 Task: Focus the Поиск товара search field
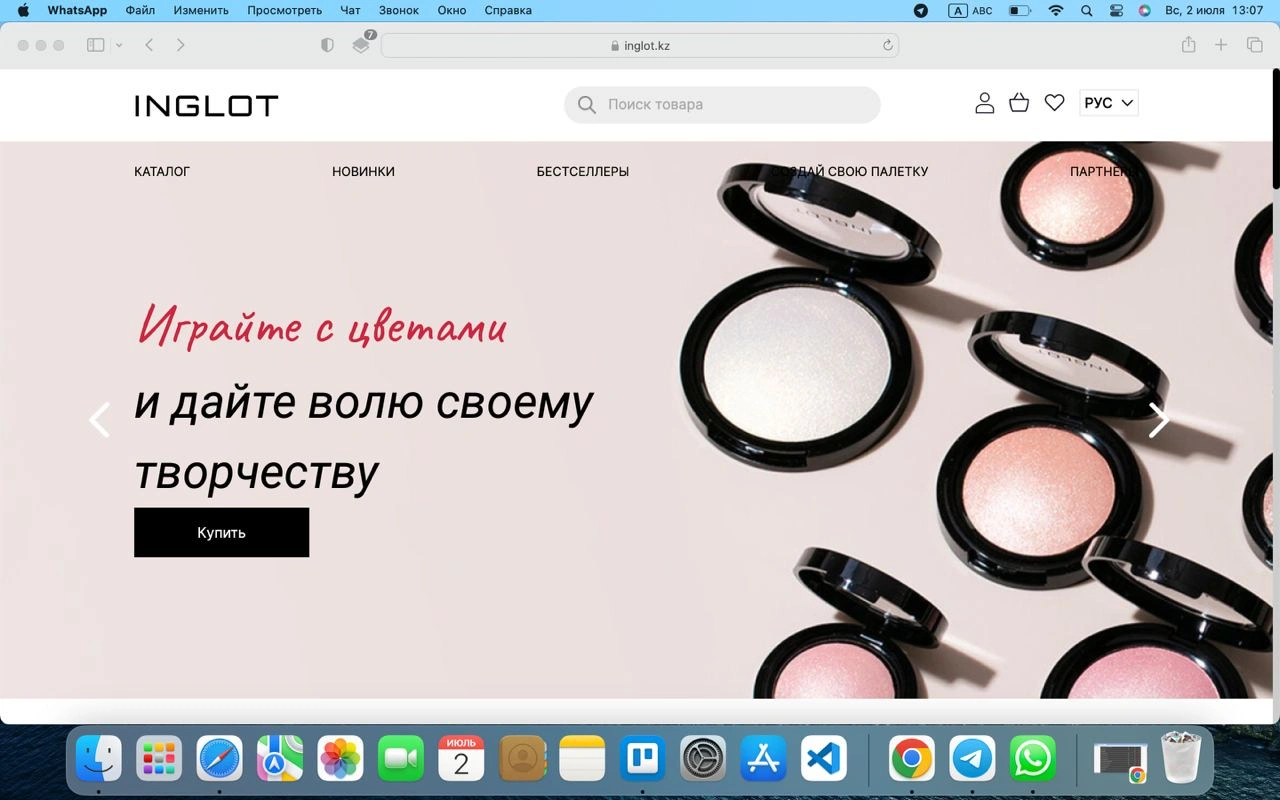tap(722, 104)
